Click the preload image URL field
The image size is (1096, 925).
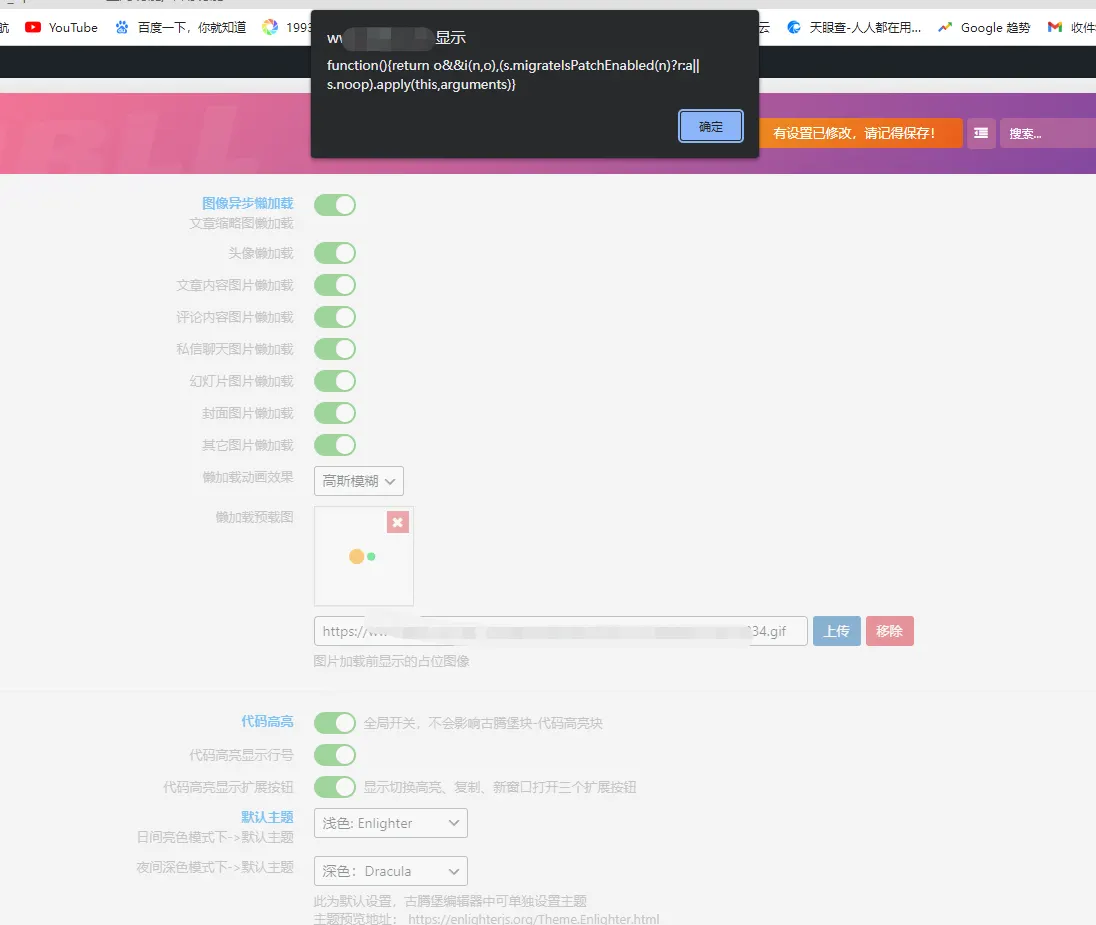coord(561,631)
